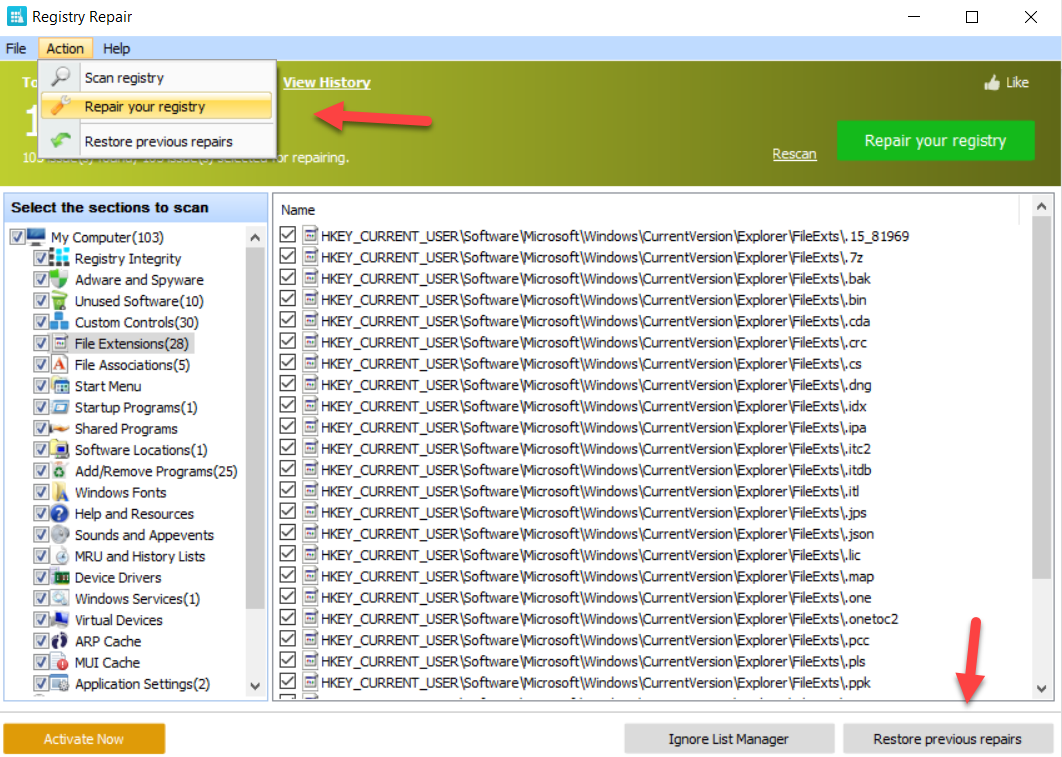Click the Registry Integrity section icon

60,258
